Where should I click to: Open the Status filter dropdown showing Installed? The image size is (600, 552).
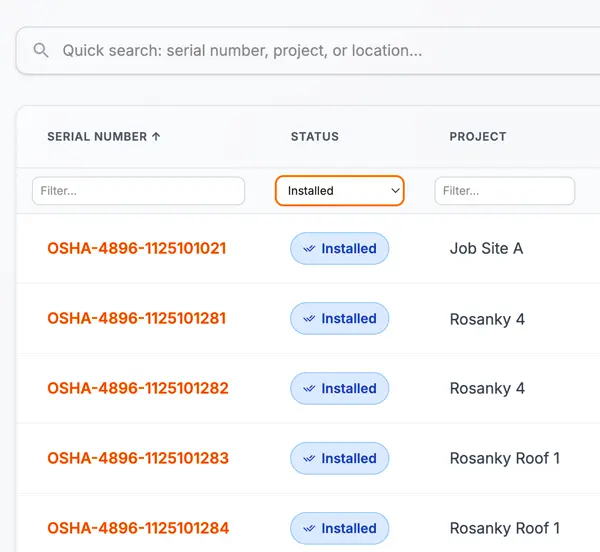pos(339,191)
